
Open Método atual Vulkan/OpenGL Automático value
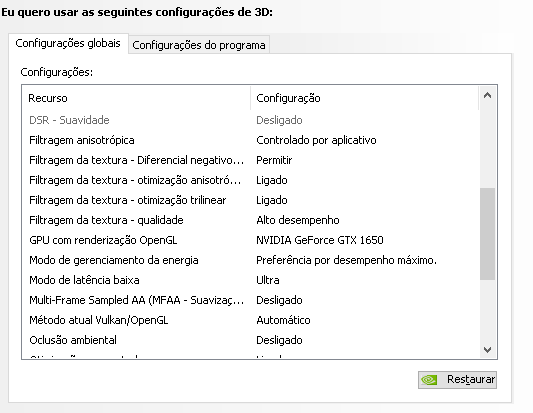(x=283, y=320)
